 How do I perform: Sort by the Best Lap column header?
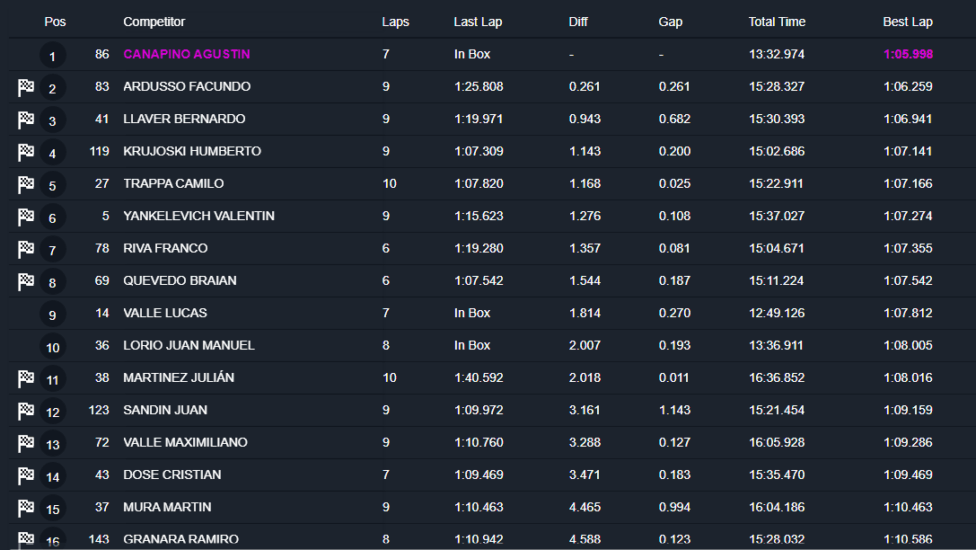pyautogui.click(x=907, y=22)
